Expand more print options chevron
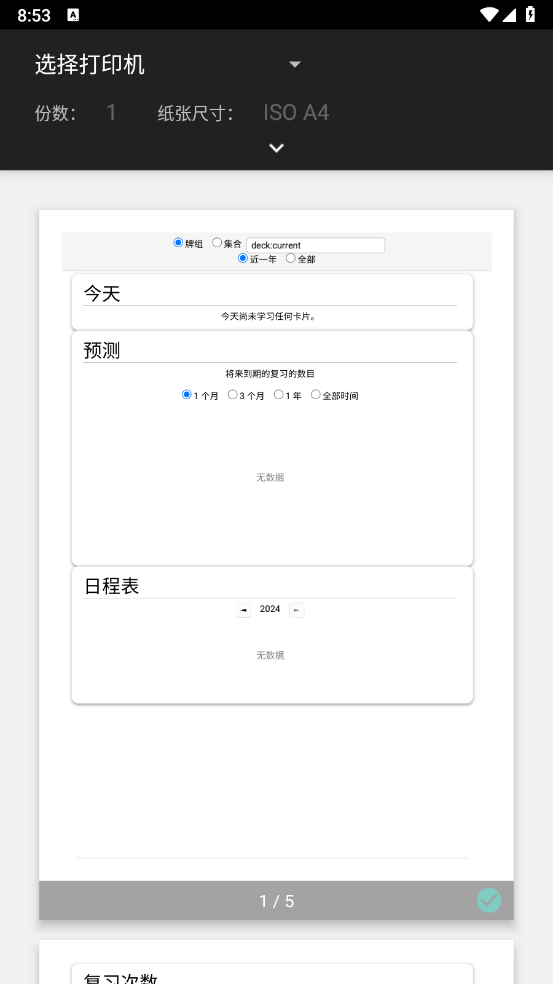553x984 pixels. pos(276,148)
